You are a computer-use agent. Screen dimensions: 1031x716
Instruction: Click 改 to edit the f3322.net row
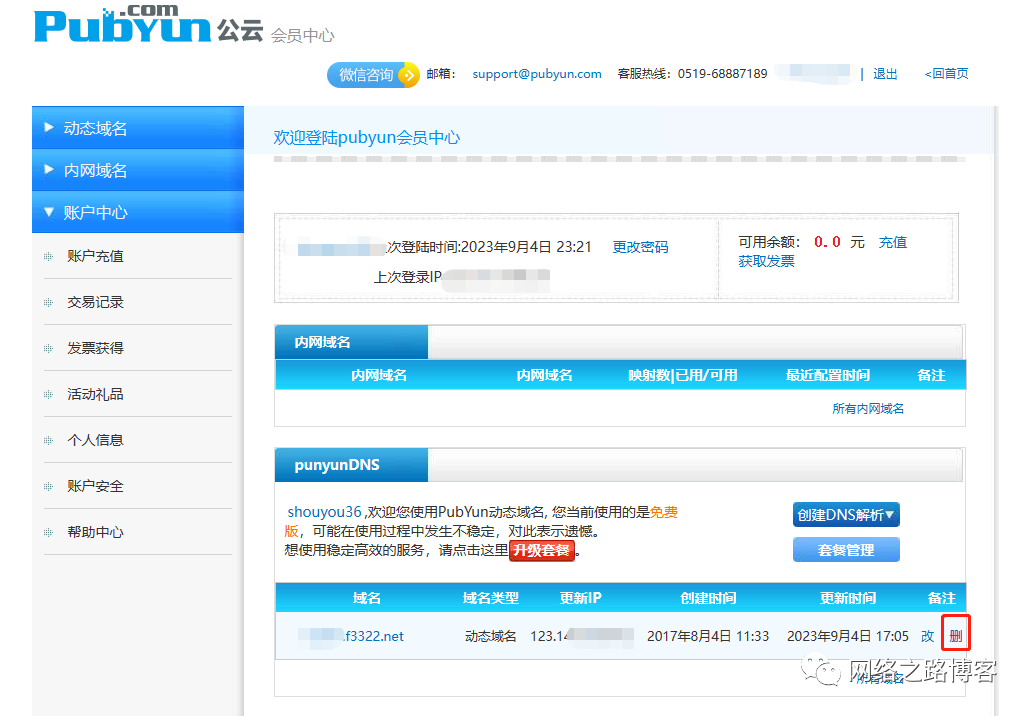pos(927,636)
